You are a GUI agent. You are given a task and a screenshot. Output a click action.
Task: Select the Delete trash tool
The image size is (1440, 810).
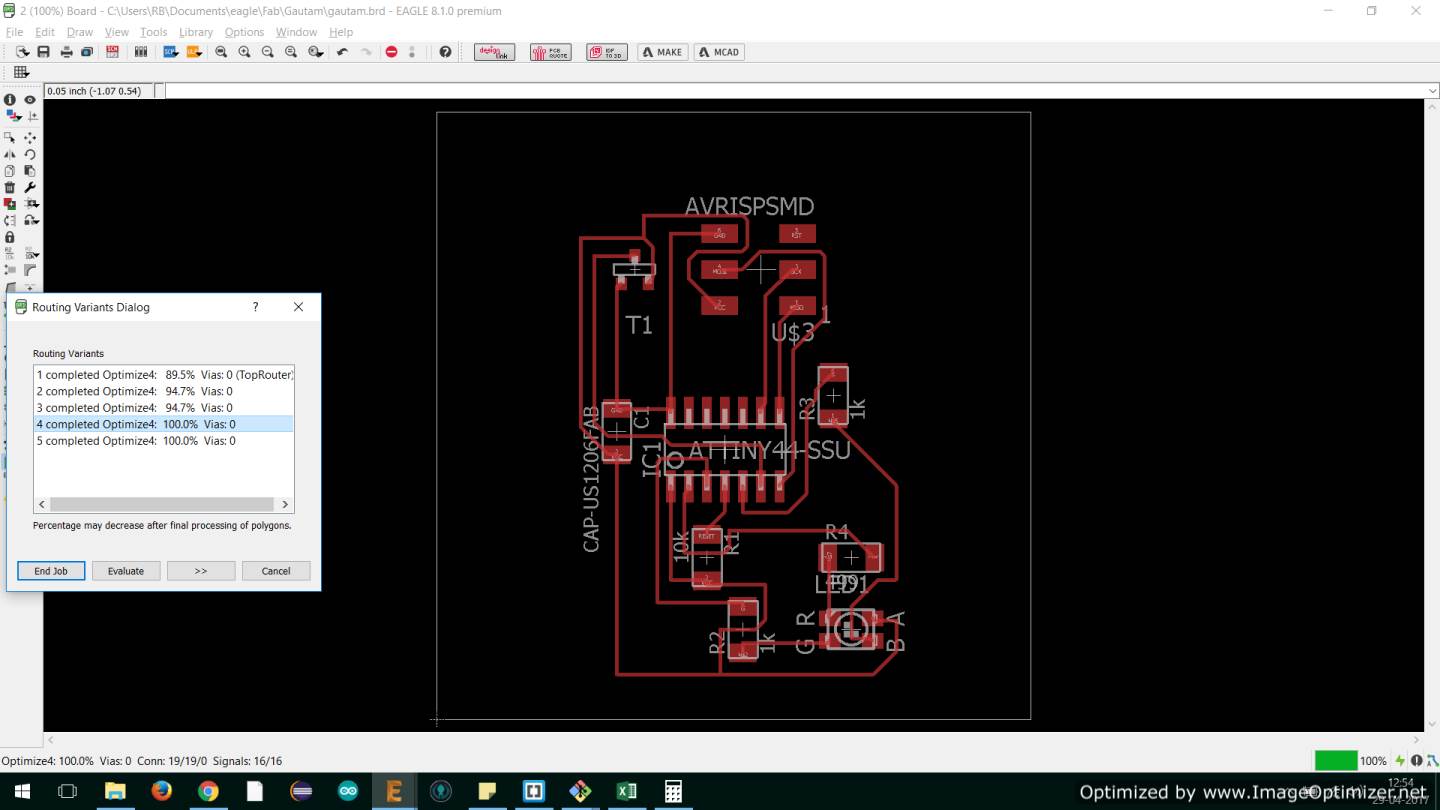10,187
